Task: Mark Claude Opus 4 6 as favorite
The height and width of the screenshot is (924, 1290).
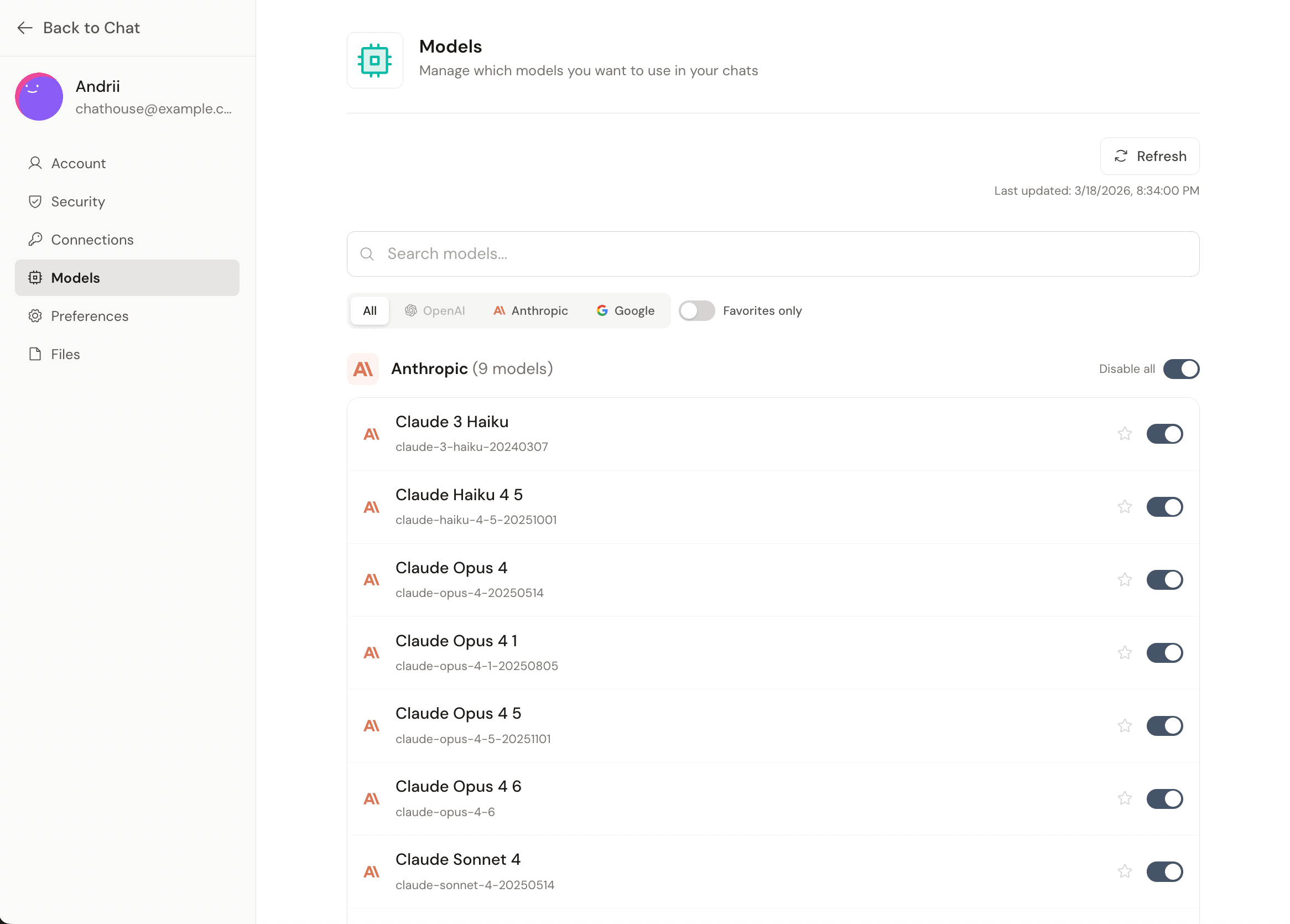Action: 1124,798
